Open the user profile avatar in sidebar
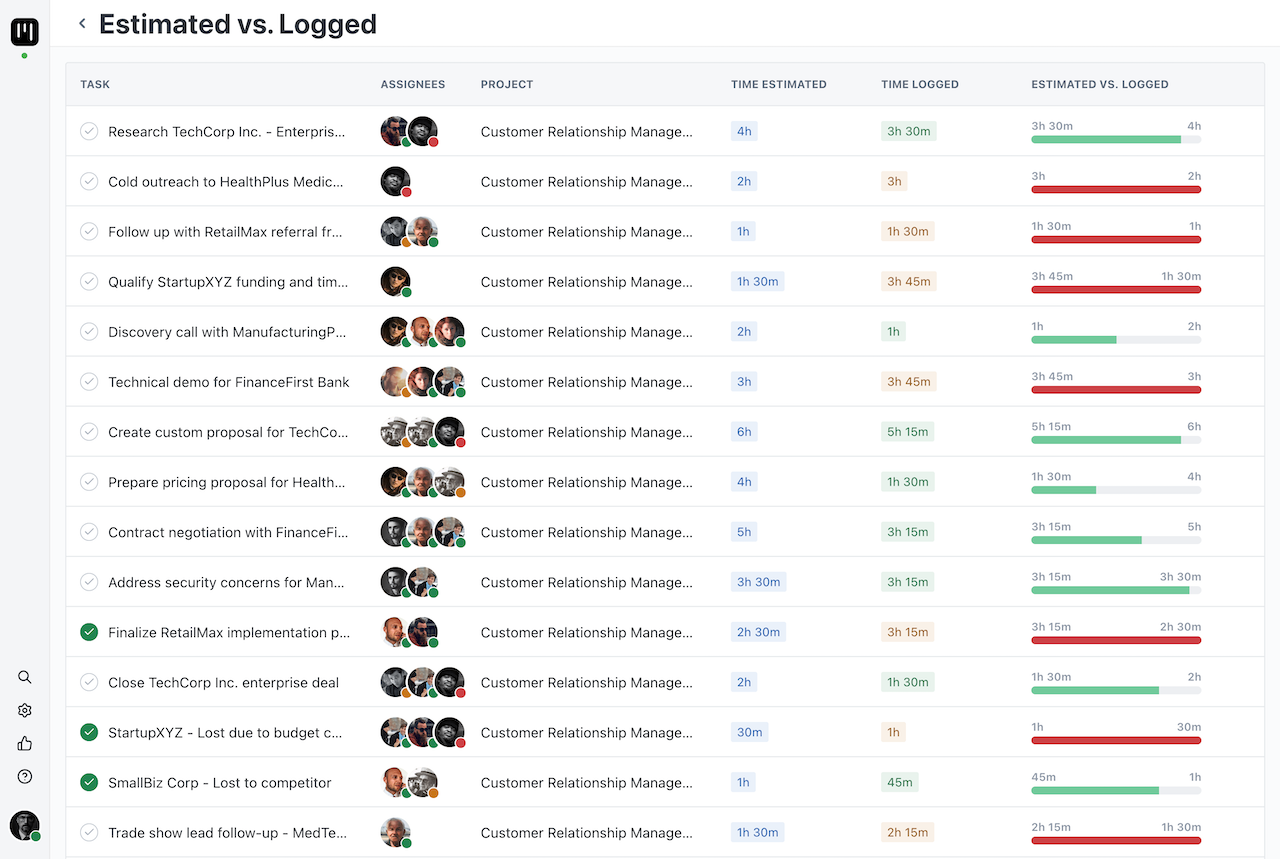Screen dimensions: 1280x859 (24, 825)
